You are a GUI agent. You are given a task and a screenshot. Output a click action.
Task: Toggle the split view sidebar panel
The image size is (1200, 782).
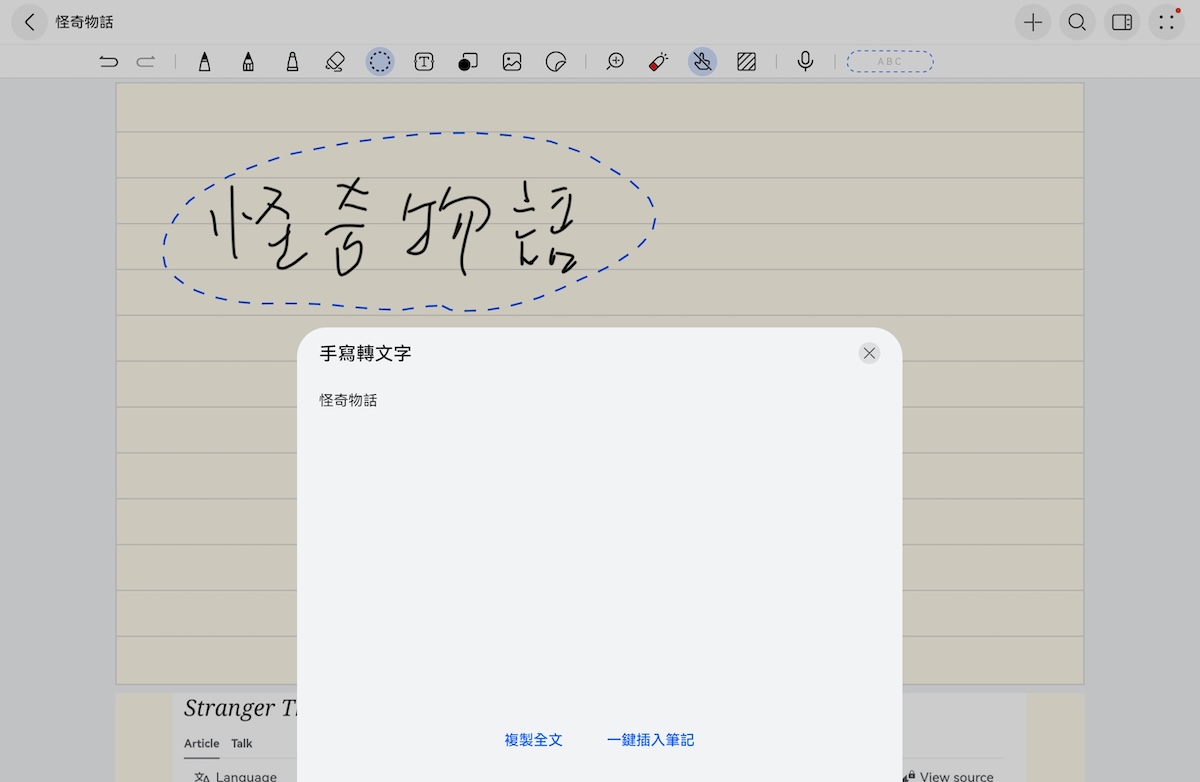coord(1122,22)
